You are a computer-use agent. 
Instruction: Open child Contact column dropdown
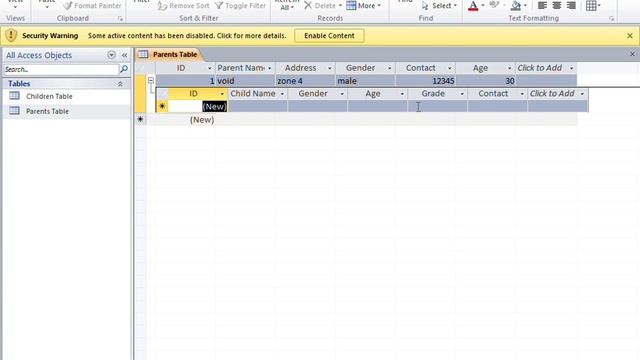[522, 94]
